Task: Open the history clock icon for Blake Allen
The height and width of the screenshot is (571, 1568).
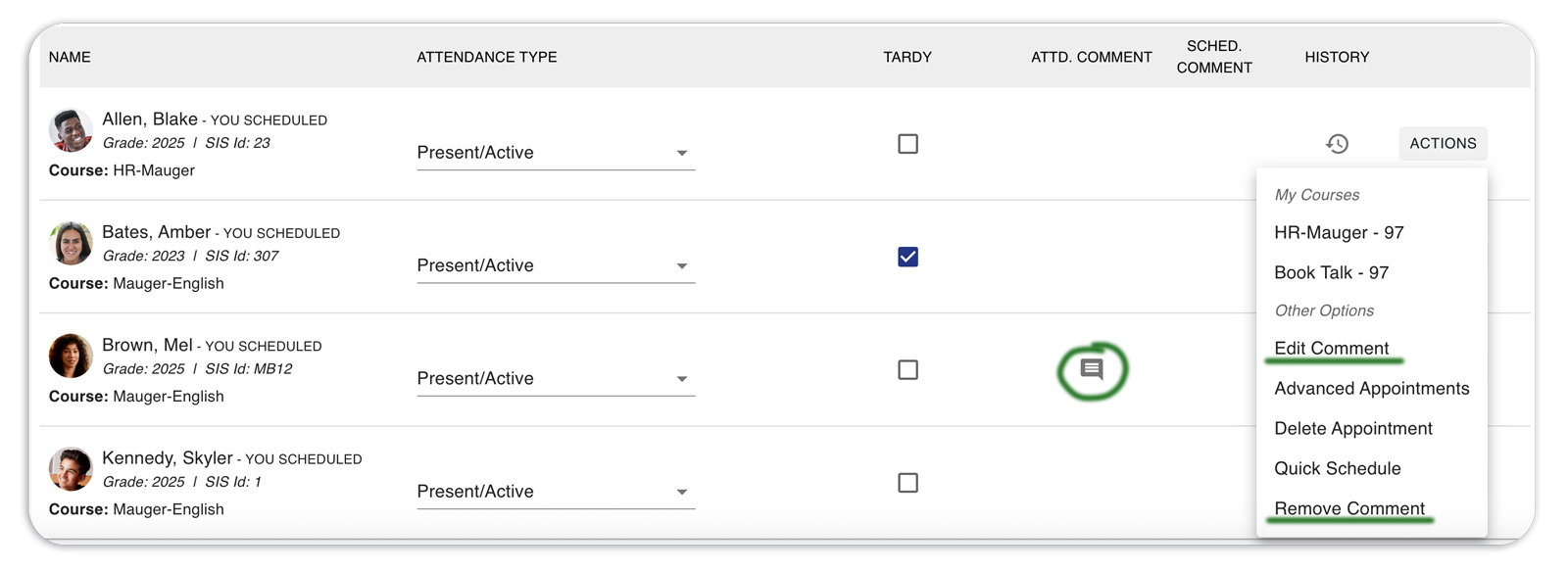Action: pyautogui.click(x=1337, y=144)
